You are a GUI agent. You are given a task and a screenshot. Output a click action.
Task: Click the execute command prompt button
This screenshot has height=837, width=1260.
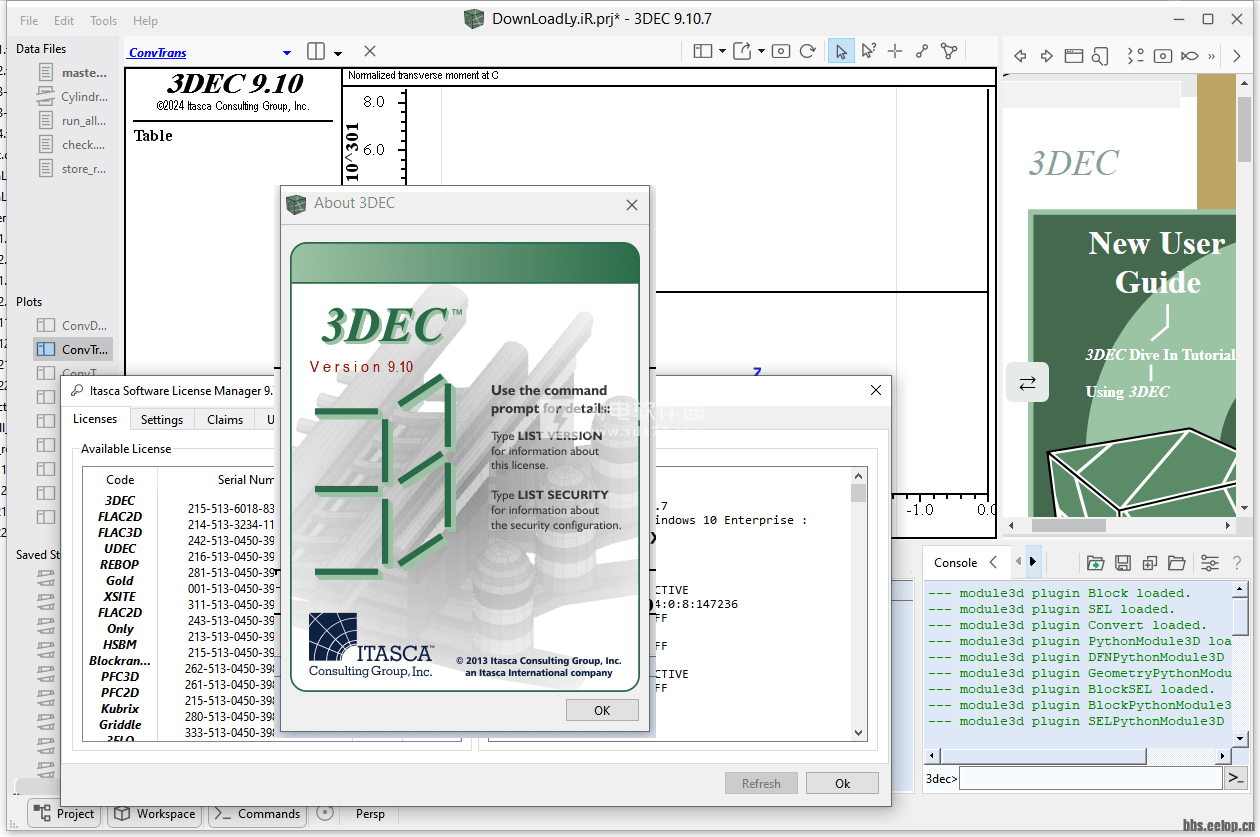1237,778
